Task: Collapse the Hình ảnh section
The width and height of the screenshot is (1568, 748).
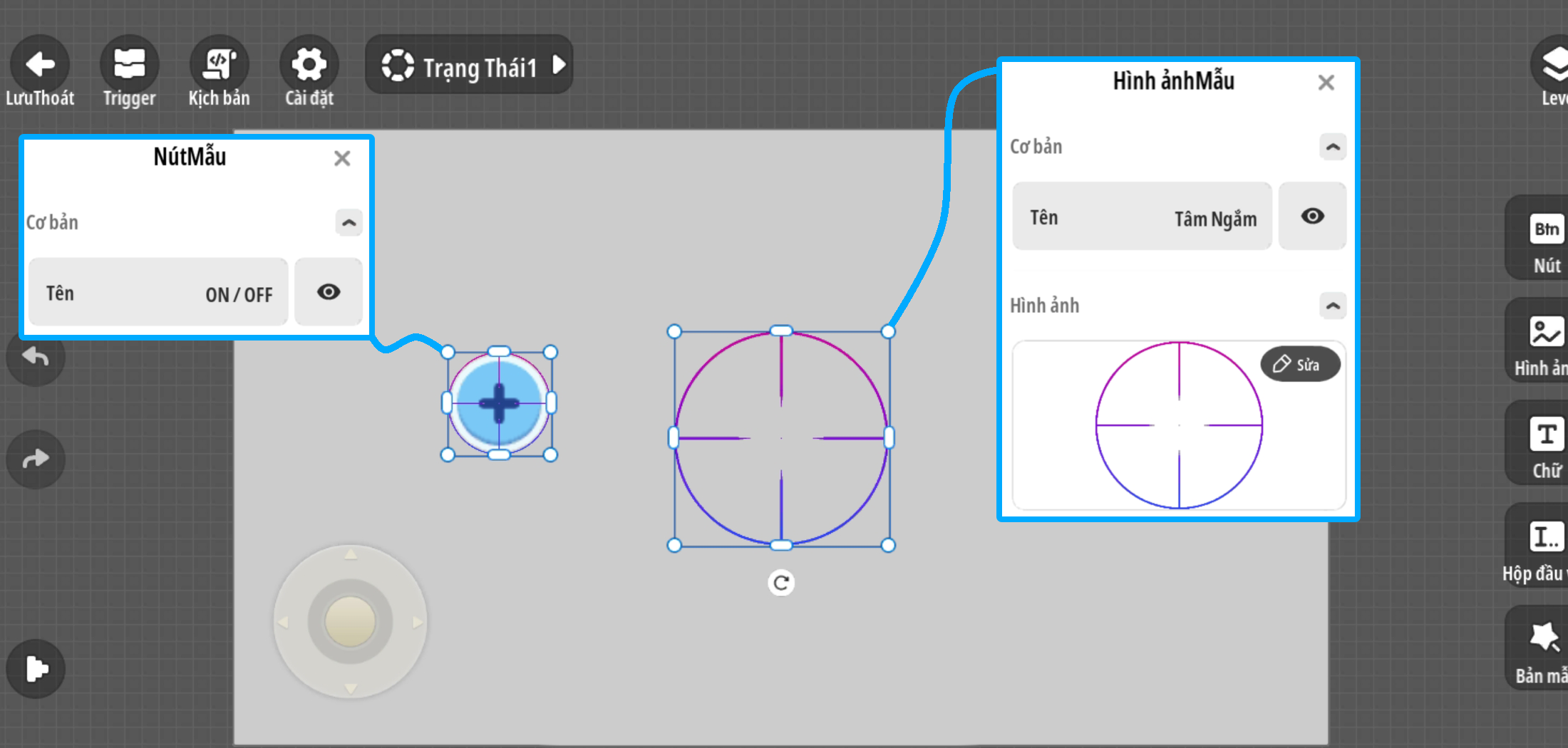Action: click(x=1332, y=306)
